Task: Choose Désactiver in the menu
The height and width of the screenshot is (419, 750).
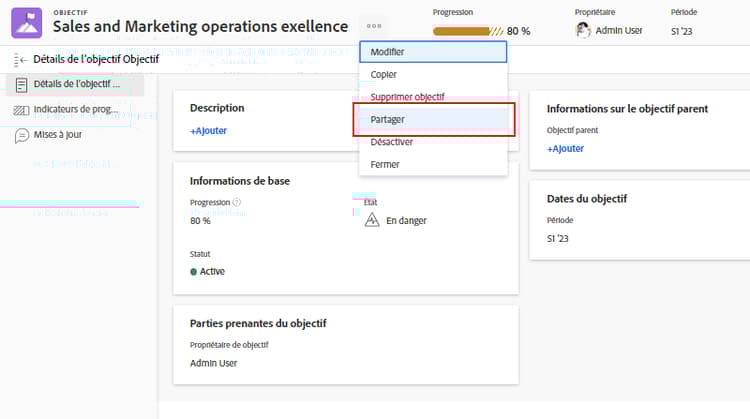Action: [x=433, y=142]
